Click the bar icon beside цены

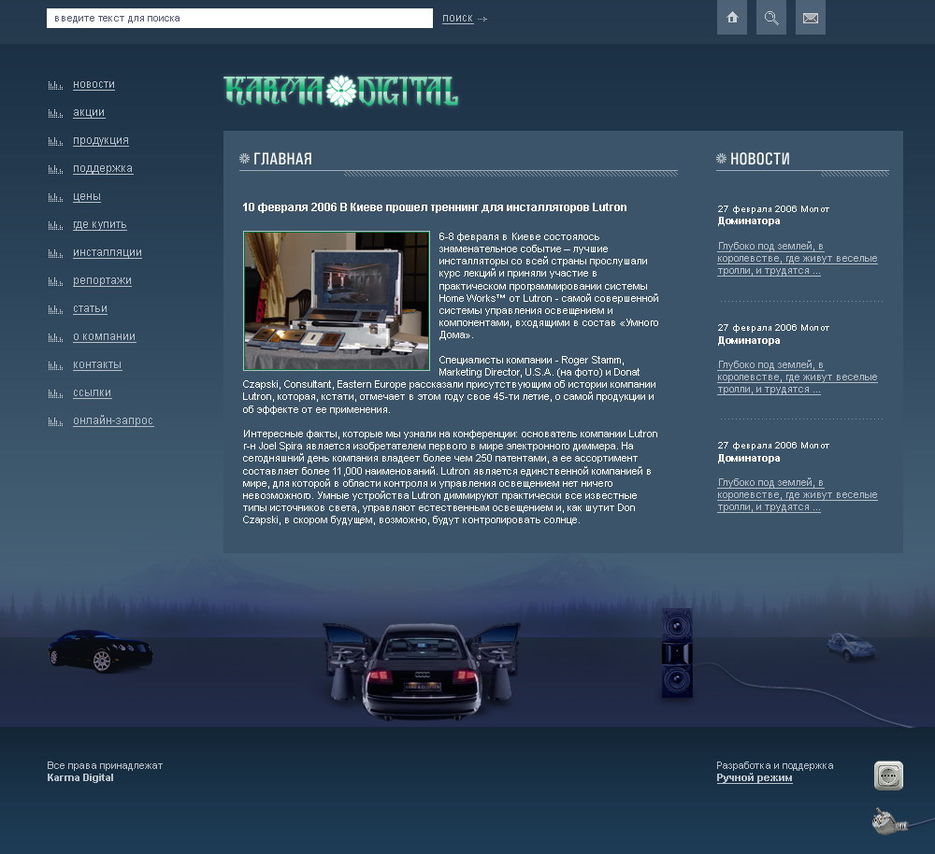[55, 197]
